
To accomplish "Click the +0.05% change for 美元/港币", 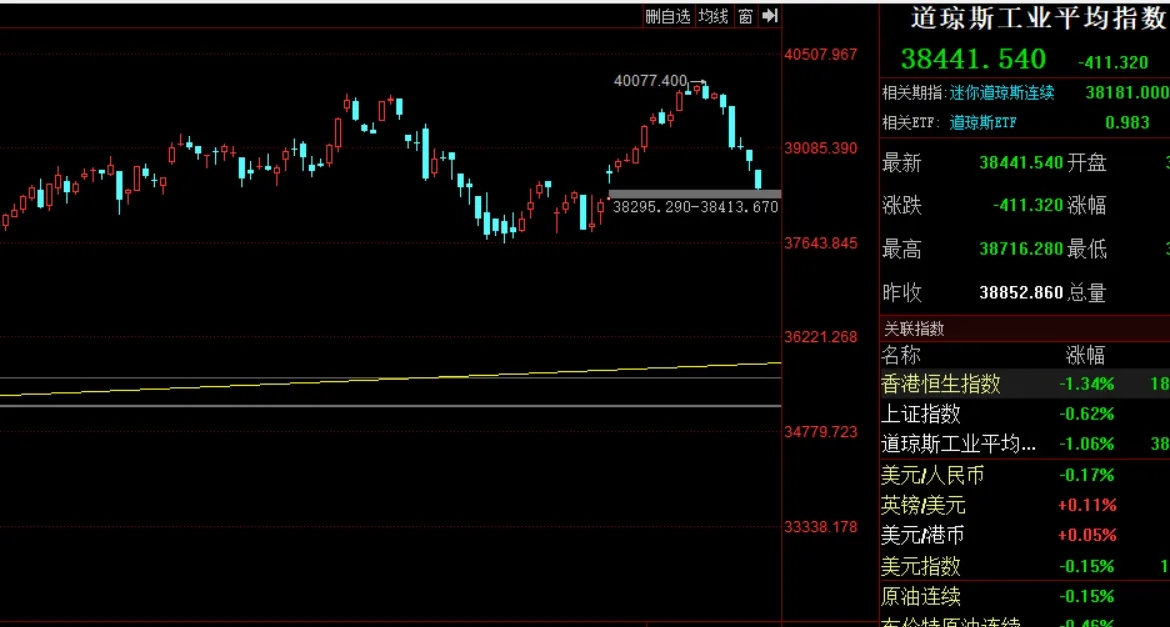I will 1086,535.
